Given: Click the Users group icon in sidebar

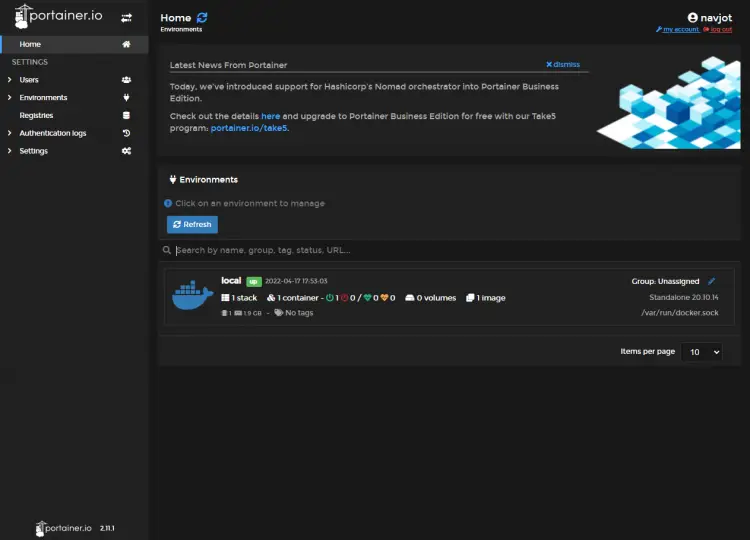Looking at the screenshot, I should click(x=126, y=80).
